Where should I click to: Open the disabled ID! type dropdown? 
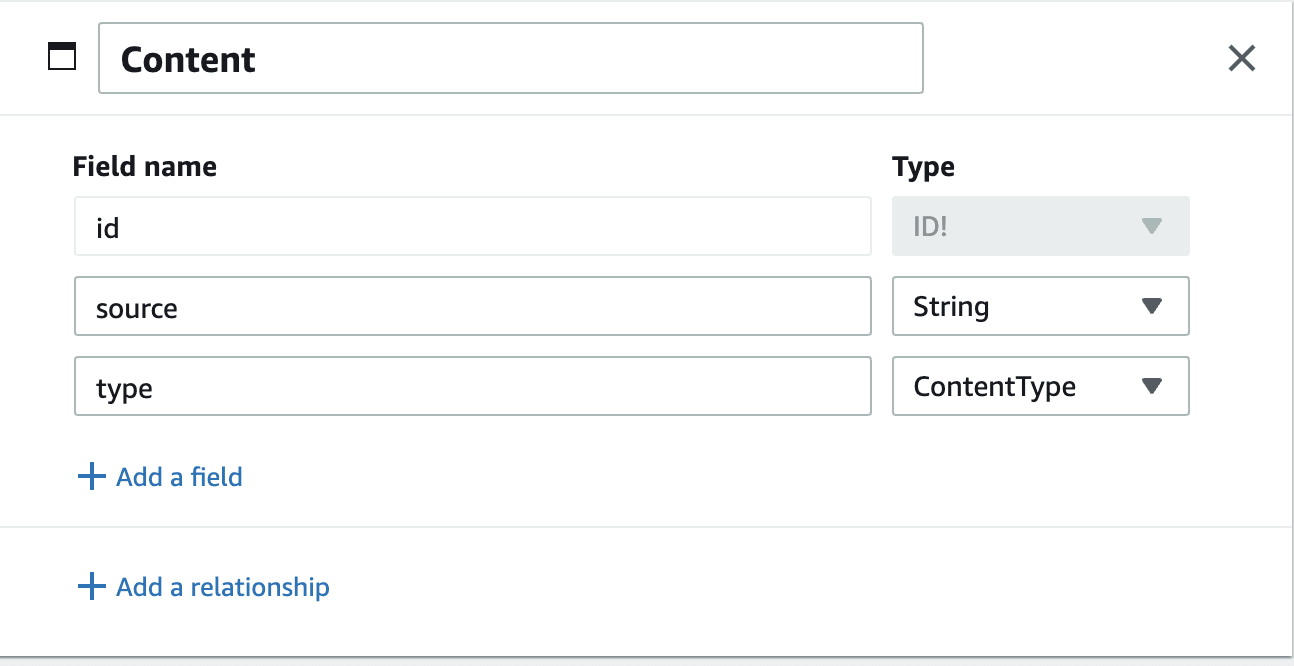[1040, 226]
